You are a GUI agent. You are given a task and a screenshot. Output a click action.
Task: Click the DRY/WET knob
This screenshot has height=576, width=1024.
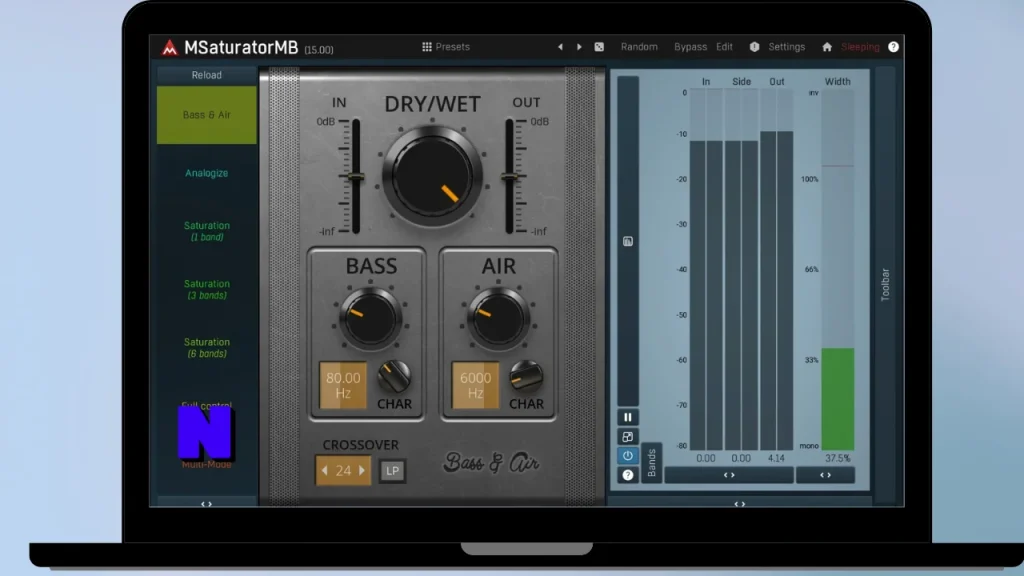click(432, 176)
